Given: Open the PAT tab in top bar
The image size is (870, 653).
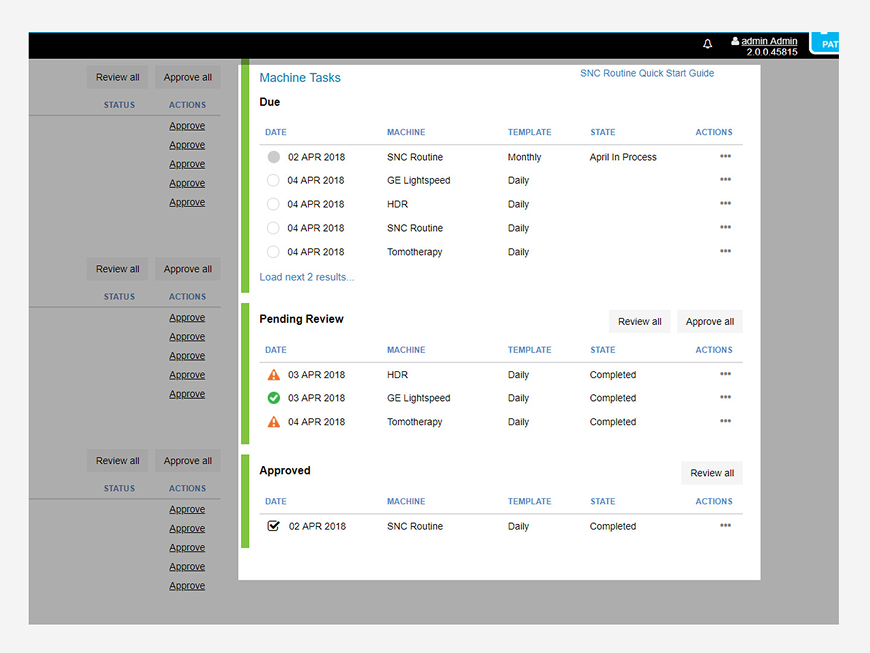Looking at the screenshot, I should click(x=825, y=43).
